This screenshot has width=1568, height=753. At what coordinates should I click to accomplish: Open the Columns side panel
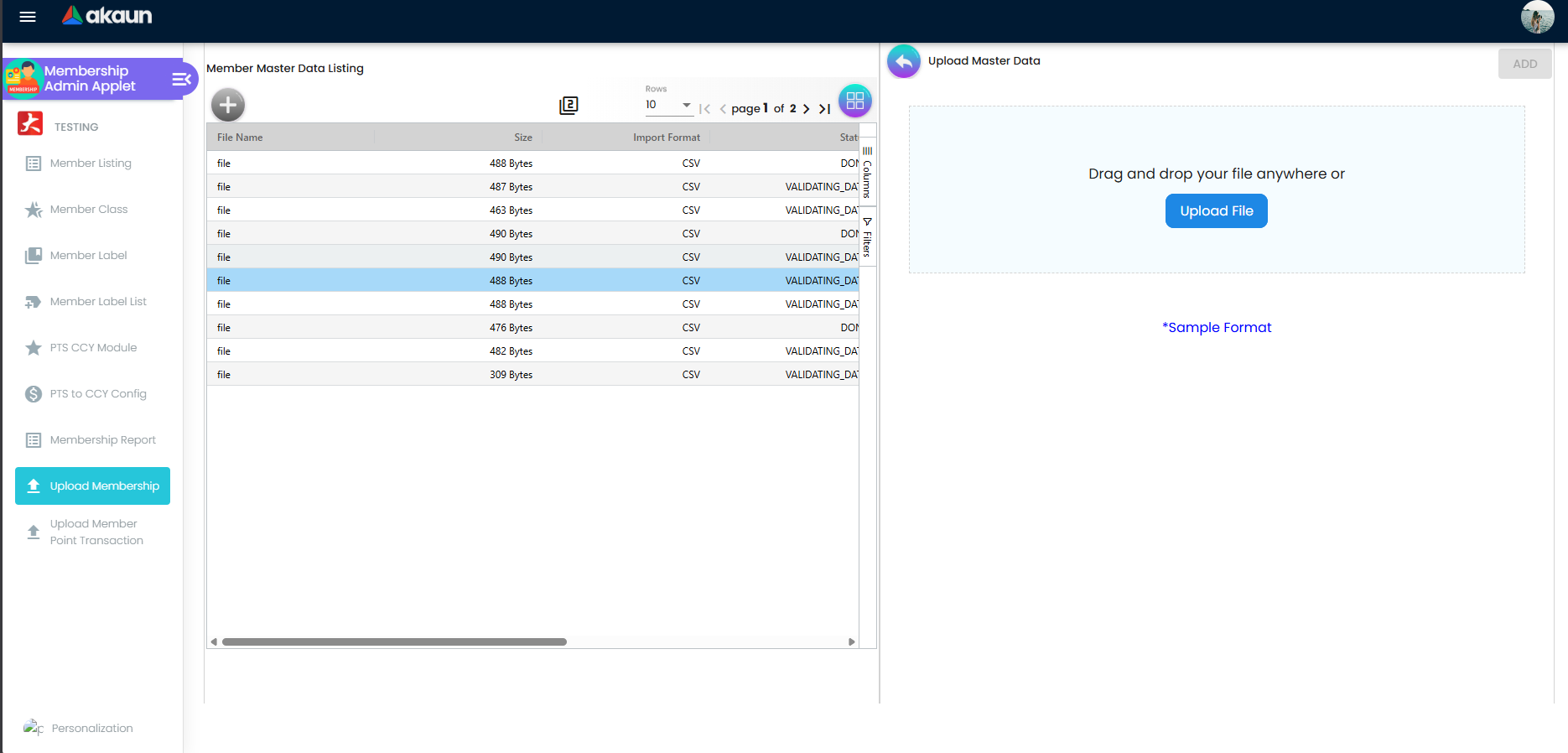(868, 172)
